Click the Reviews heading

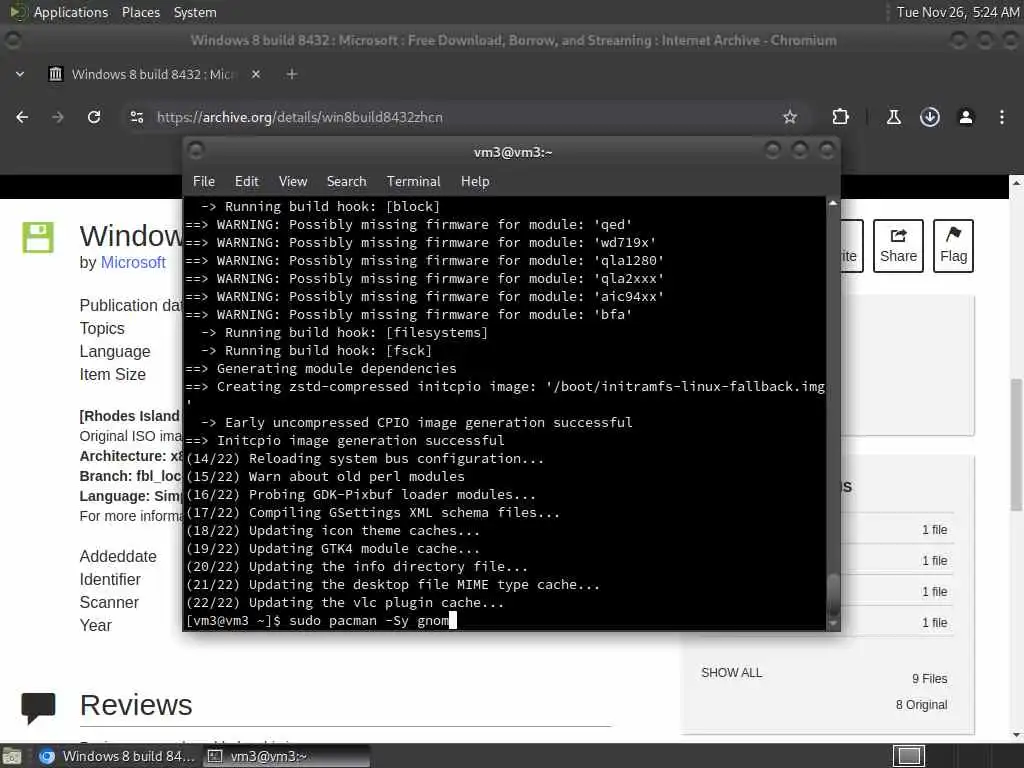coord(136,705)
